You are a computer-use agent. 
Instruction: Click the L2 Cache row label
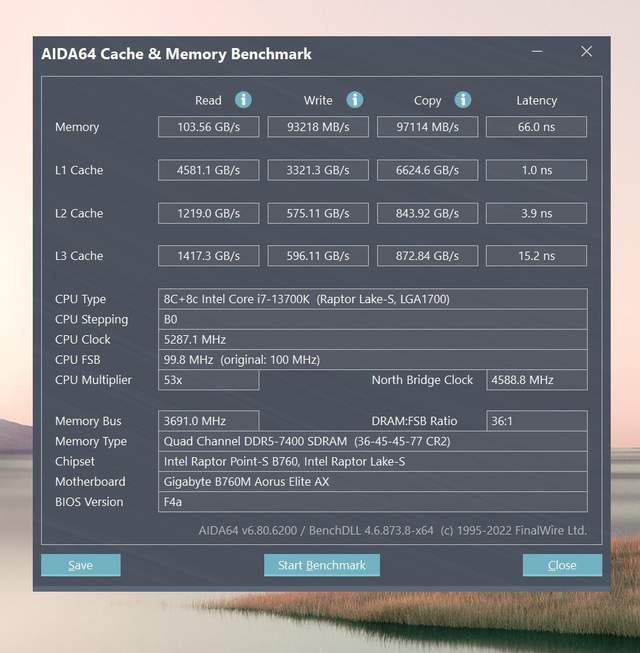(x=79, y=213)
